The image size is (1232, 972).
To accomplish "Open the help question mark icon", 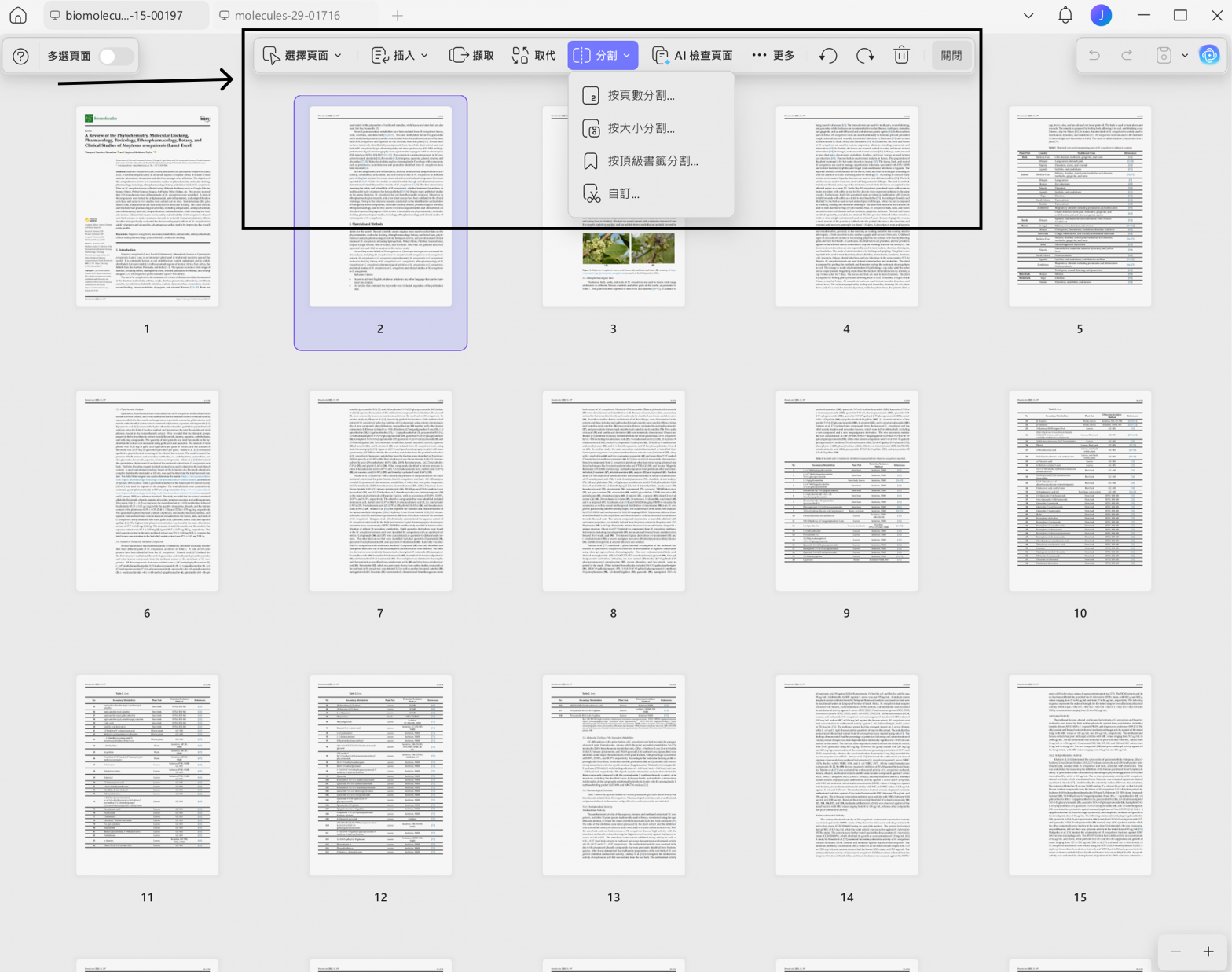I will point(21,56).
